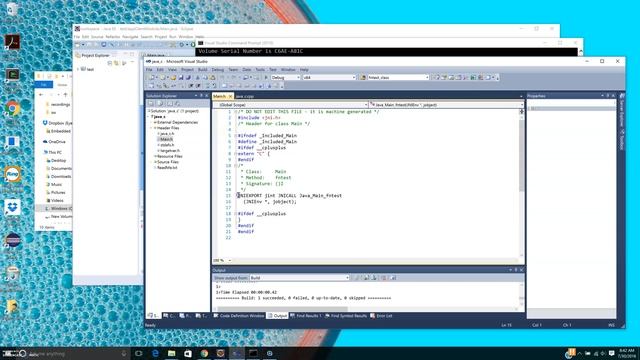Image resolution: width=640 pixels, height=360 pixels.
Task: Click the Cut icon in the toolbar
Action: (198, 78)
